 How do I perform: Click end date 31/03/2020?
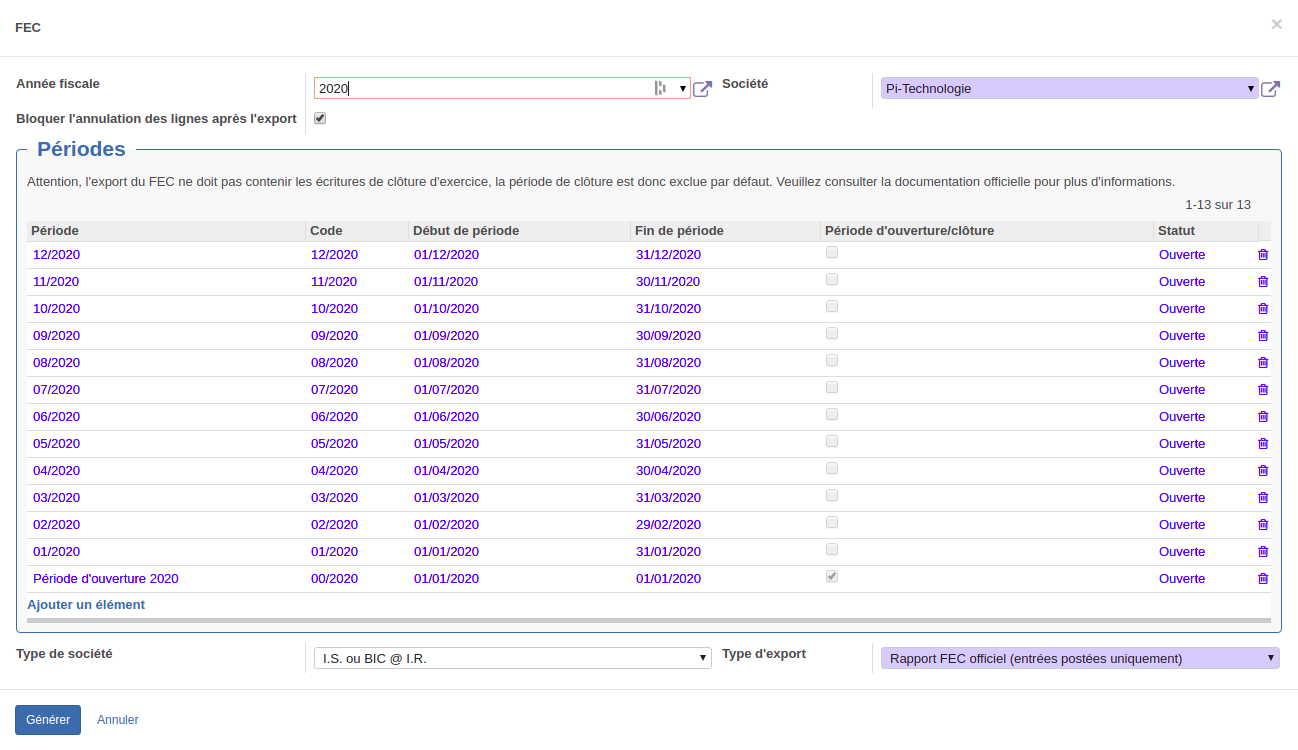(668, 498)
